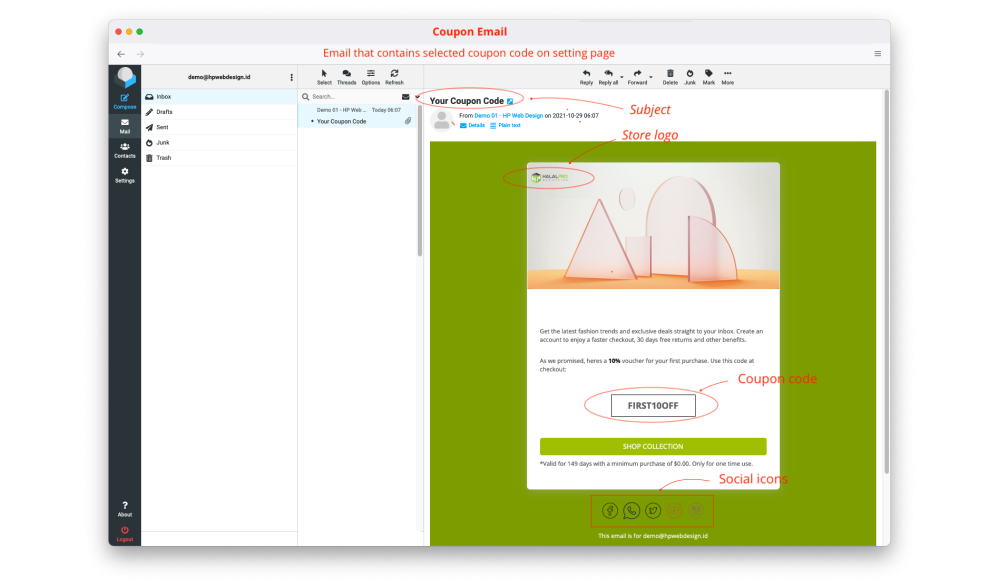Toggle Plain text view of email
The width and height of the screenshot is (1000, 585).
(x=505, y=125)
